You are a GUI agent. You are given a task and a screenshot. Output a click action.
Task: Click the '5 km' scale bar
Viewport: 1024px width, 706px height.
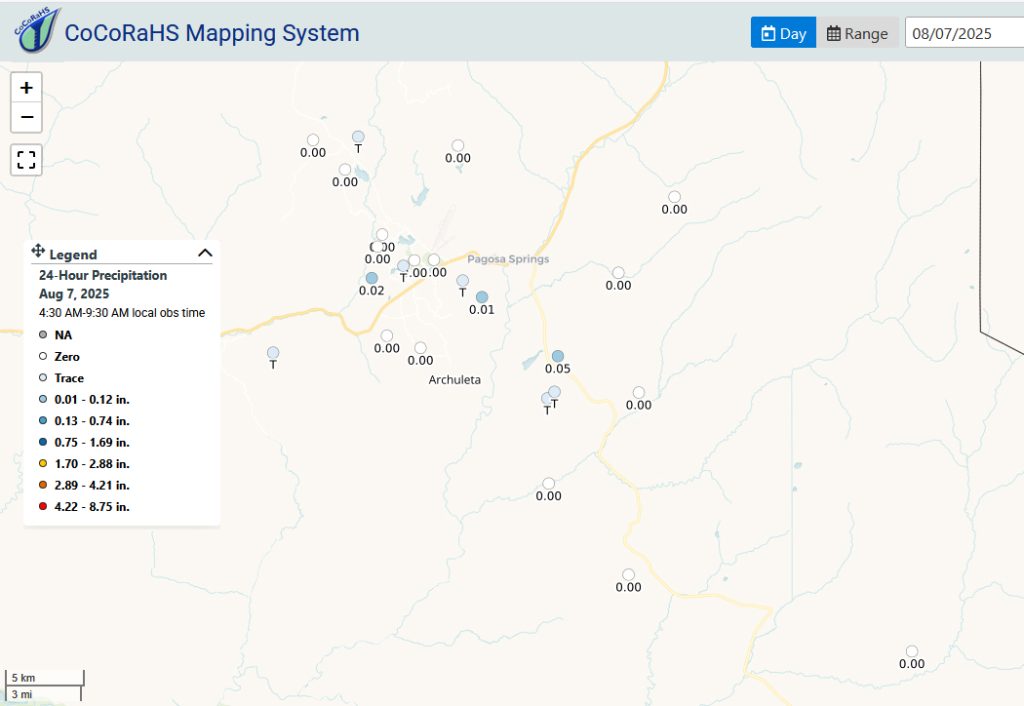click(x=44, y=678)
